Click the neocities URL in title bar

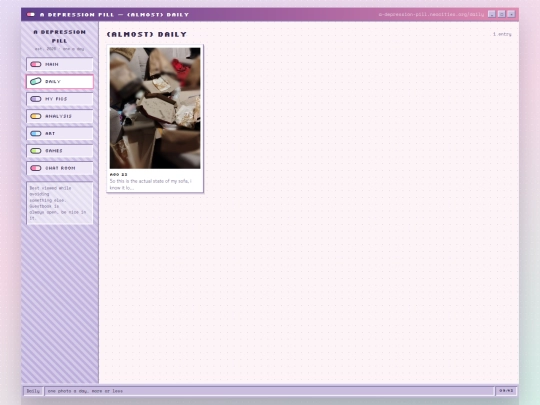pos(431,14)
